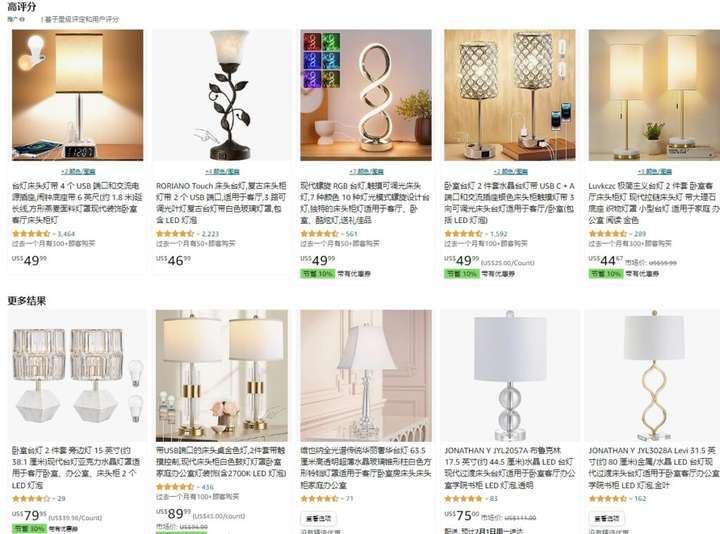720x534 pixels.
Task: Open the JONATHAN Y JYL2057A crystal lamp image
Action: click(510, 376)
